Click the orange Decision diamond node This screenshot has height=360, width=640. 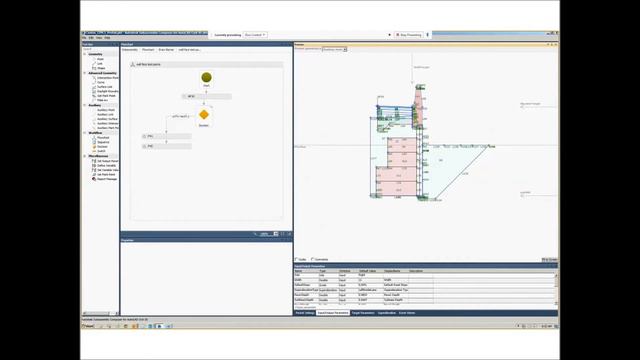[x=204, y=115]
